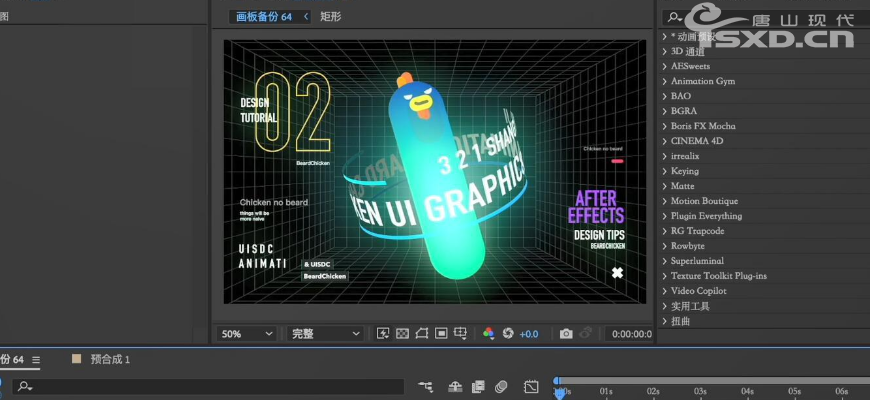
Task: Click the blue current-time indicator playhead
Action: coord(559,393)
